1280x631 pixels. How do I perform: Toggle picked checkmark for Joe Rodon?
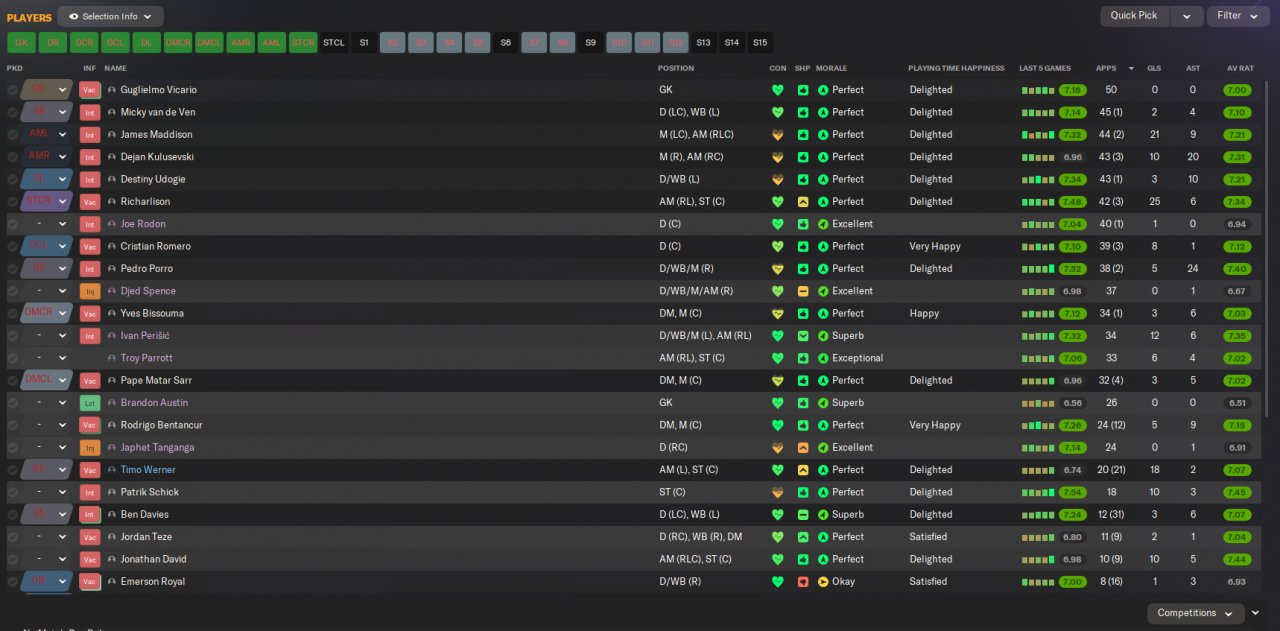click(12, 224)
